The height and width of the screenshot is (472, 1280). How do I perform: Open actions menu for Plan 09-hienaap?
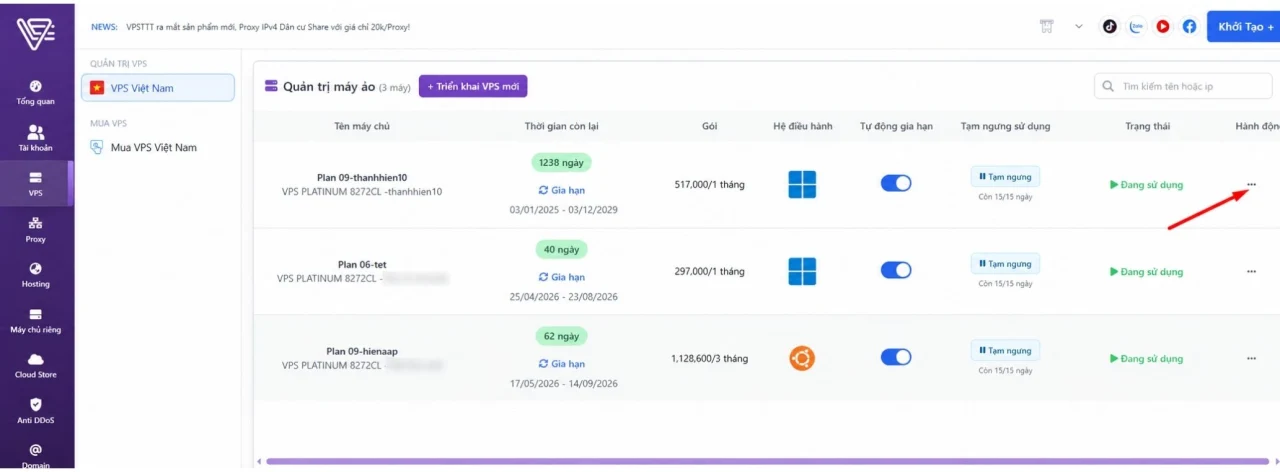(1251, 358)
